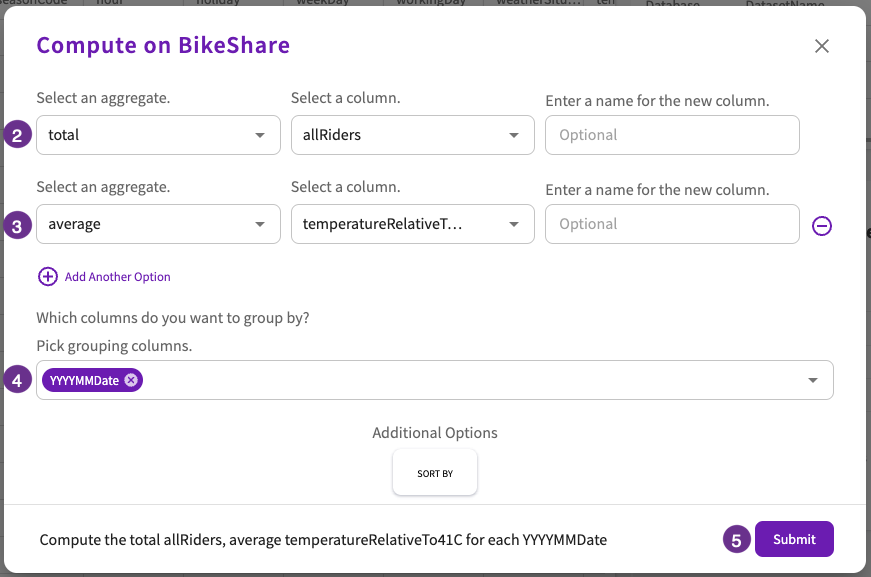Screen dimensions: 871x577
Task: Close the Compute on BikeShare dialog
Action: pyautogui.click(x=822, y=46)
